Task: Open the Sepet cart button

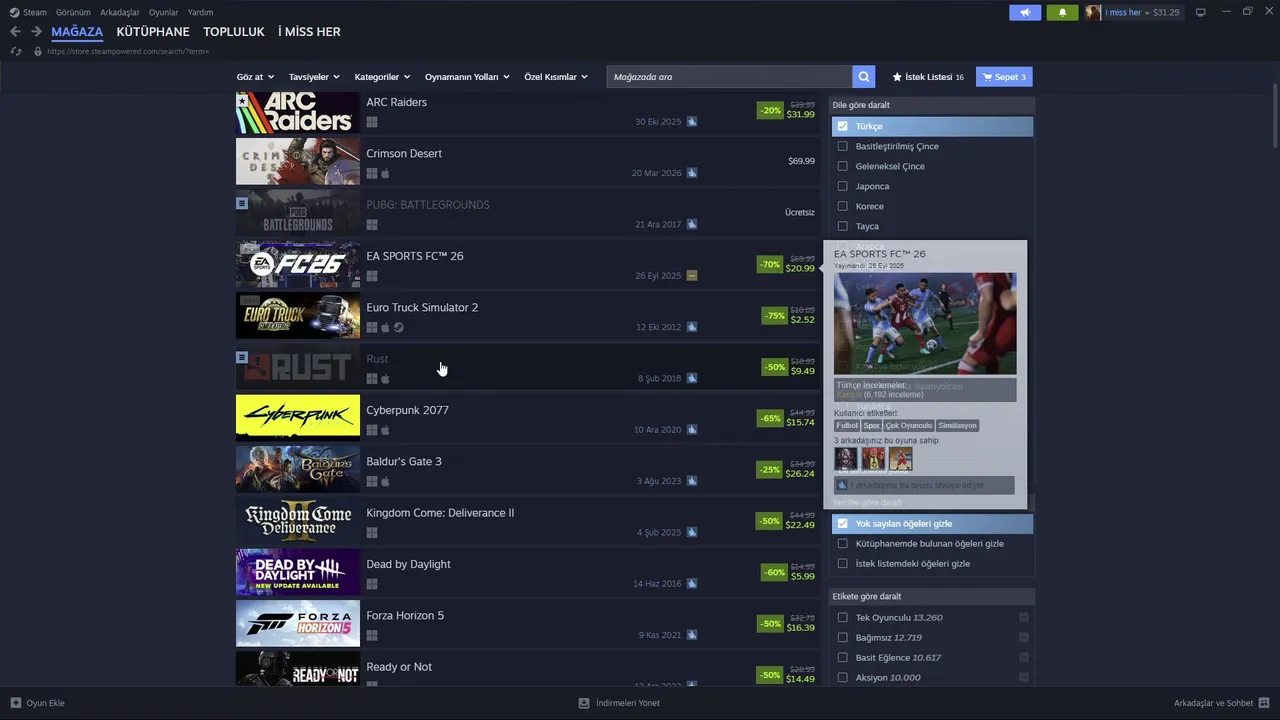Action: [x=1004, y=77]
